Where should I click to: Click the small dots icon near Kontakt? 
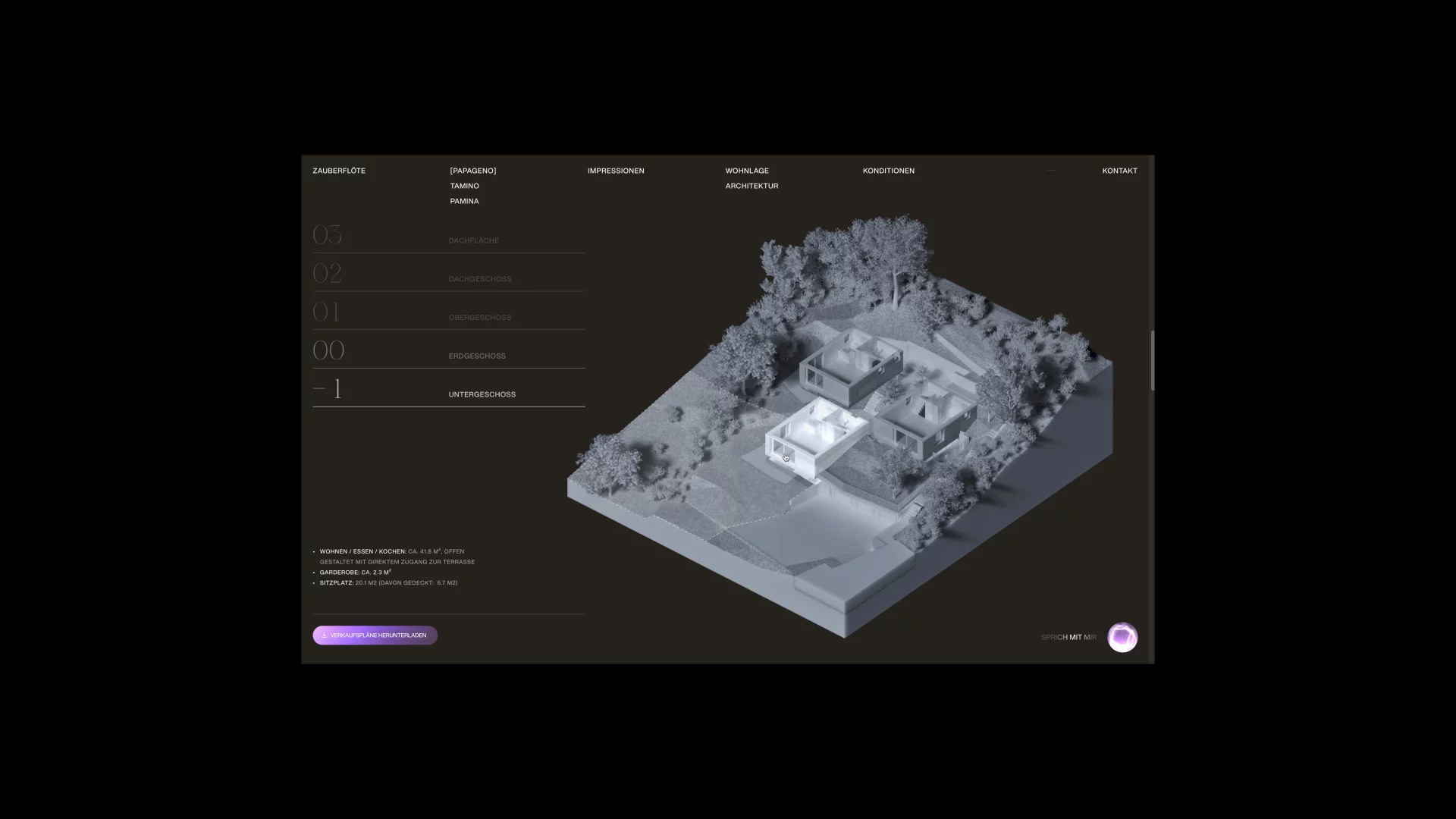click(x=1051, y=171)
